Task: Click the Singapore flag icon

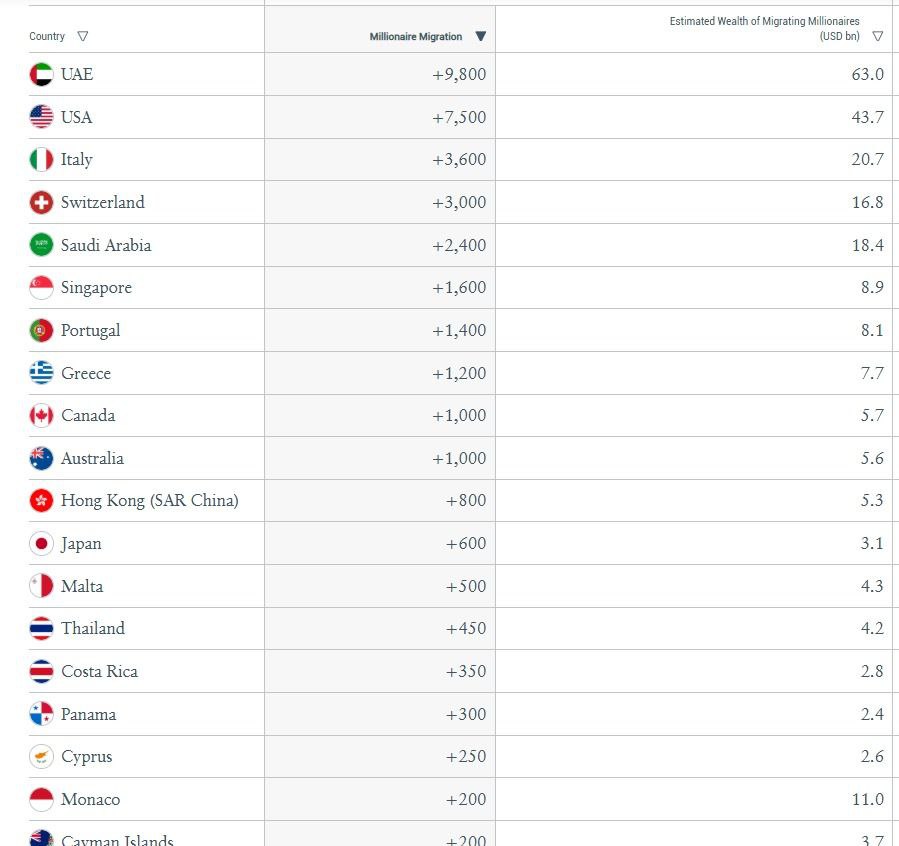Action: [41, 288]
